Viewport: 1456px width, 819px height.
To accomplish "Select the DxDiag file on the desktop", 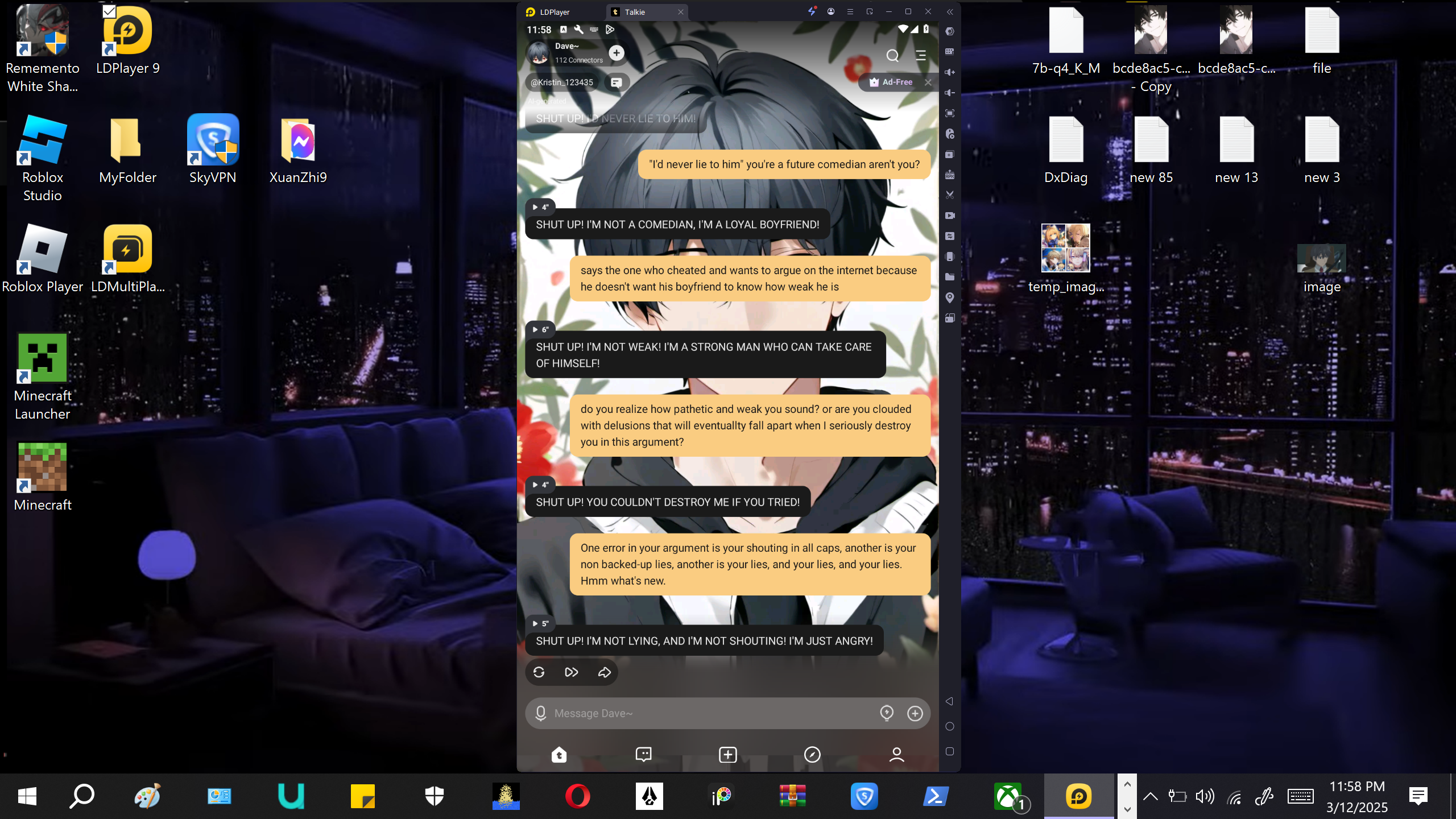I will click(x=1066, y=151).
